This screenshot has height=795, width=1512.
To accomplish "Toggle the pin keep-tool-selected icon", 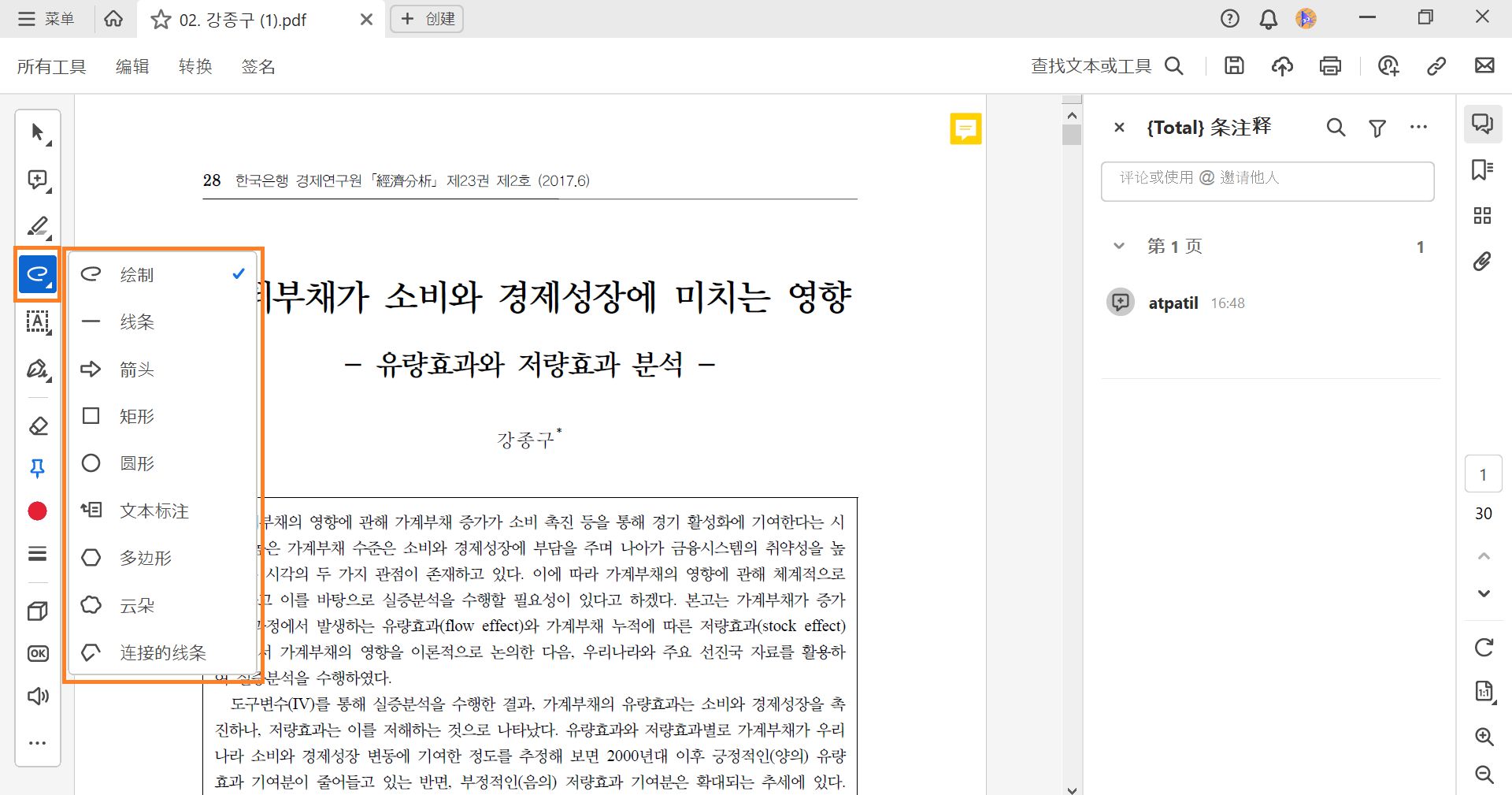I will click(37, 469).
